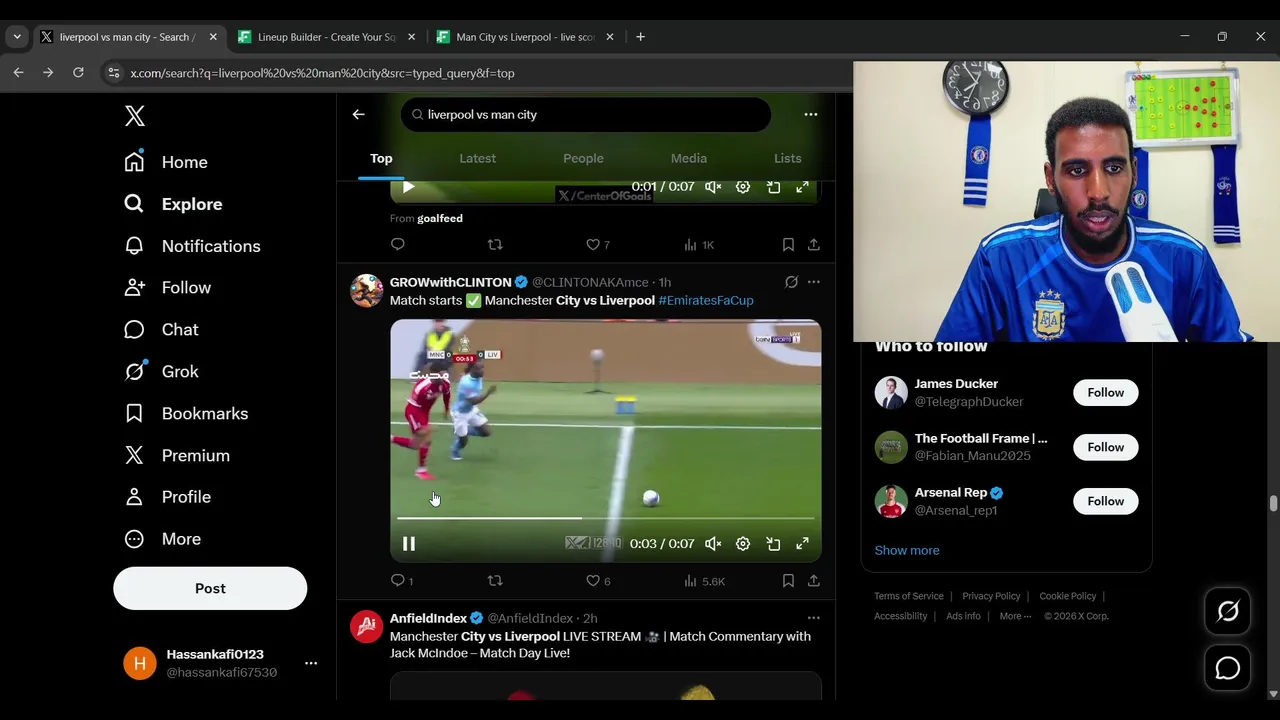Open Explore in sidebar
Image resolution: width=1280 pixels, height=720 pixels.
click(173, 204)
